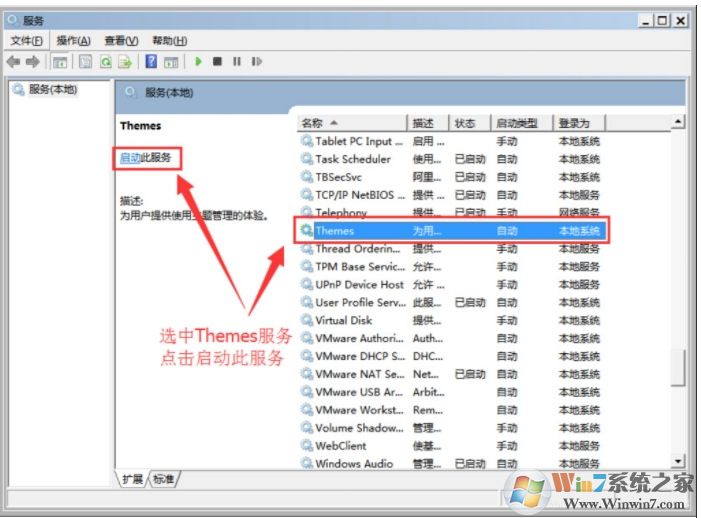Open the 操作(A) menu
Image resolution: width=701 pixels, height=518 pixels.
73,41
